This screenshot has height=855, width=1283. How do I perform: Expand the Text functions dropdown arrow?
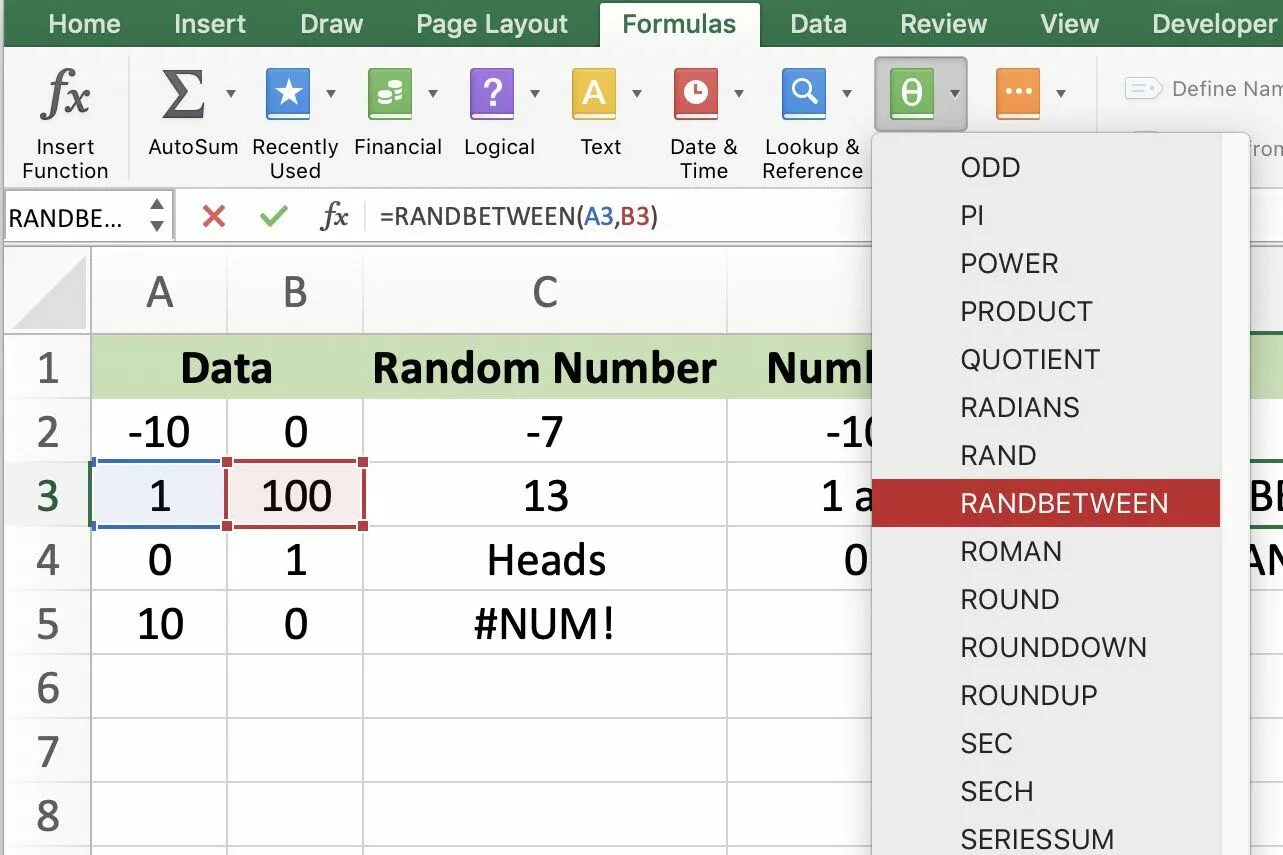[637, 94]
